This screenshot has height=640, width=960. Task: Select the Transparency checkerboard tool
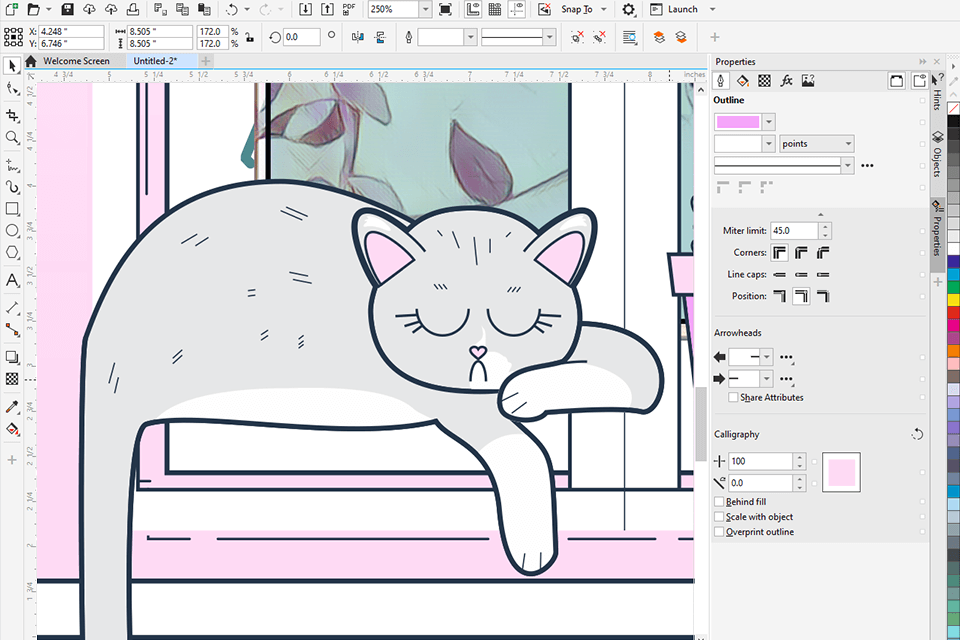pos(12,379)
